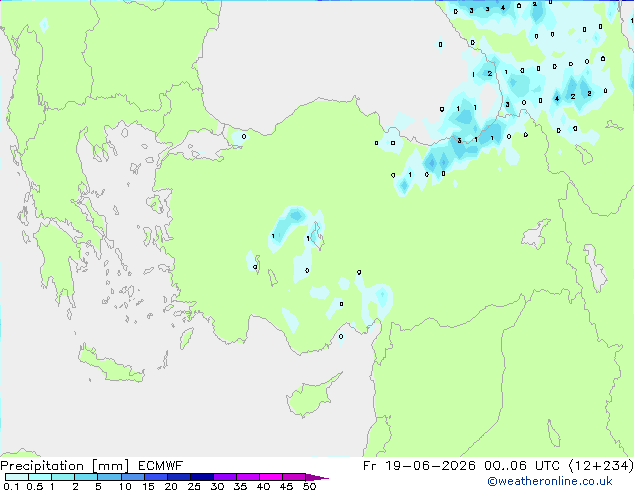Click the 'Fr 19-06-2026' date text

(x=419, y=466)
